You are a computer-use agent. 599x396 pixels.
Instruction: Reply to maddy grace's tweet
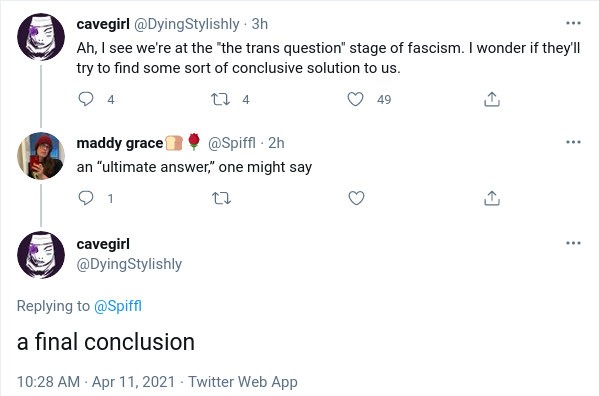[x=86, y=198]
